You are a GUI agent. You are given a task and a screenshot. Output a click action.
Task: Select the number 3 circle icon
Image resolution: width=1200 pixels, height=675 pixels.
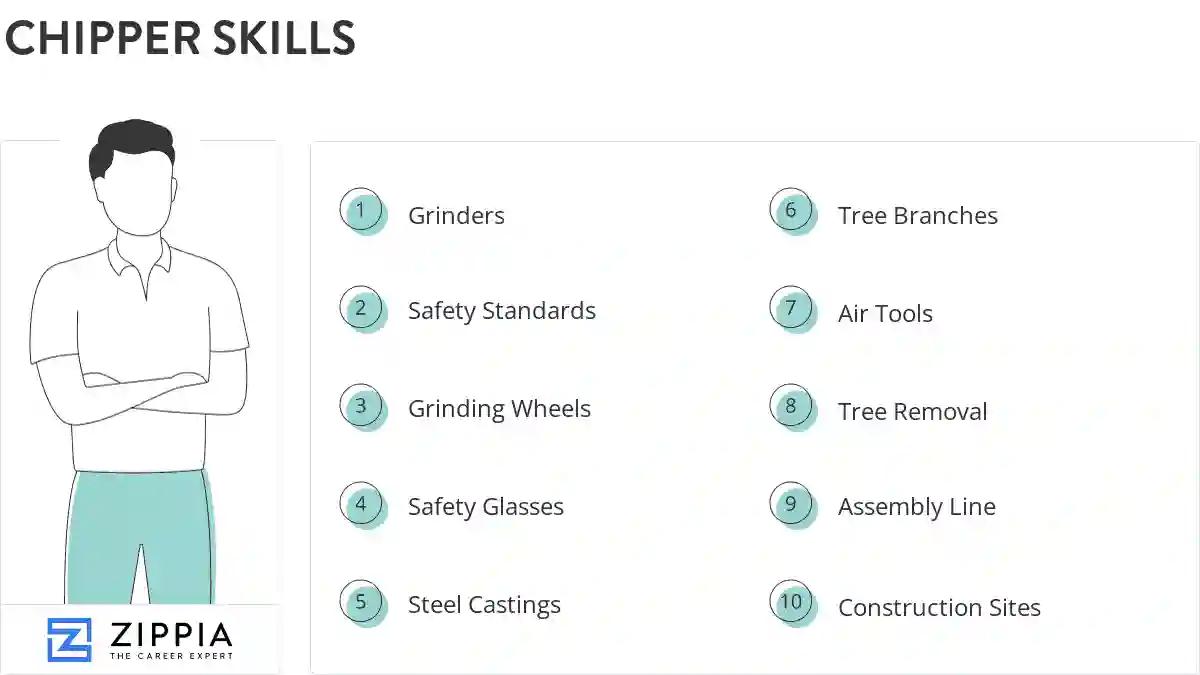click(x=361, y=406)
